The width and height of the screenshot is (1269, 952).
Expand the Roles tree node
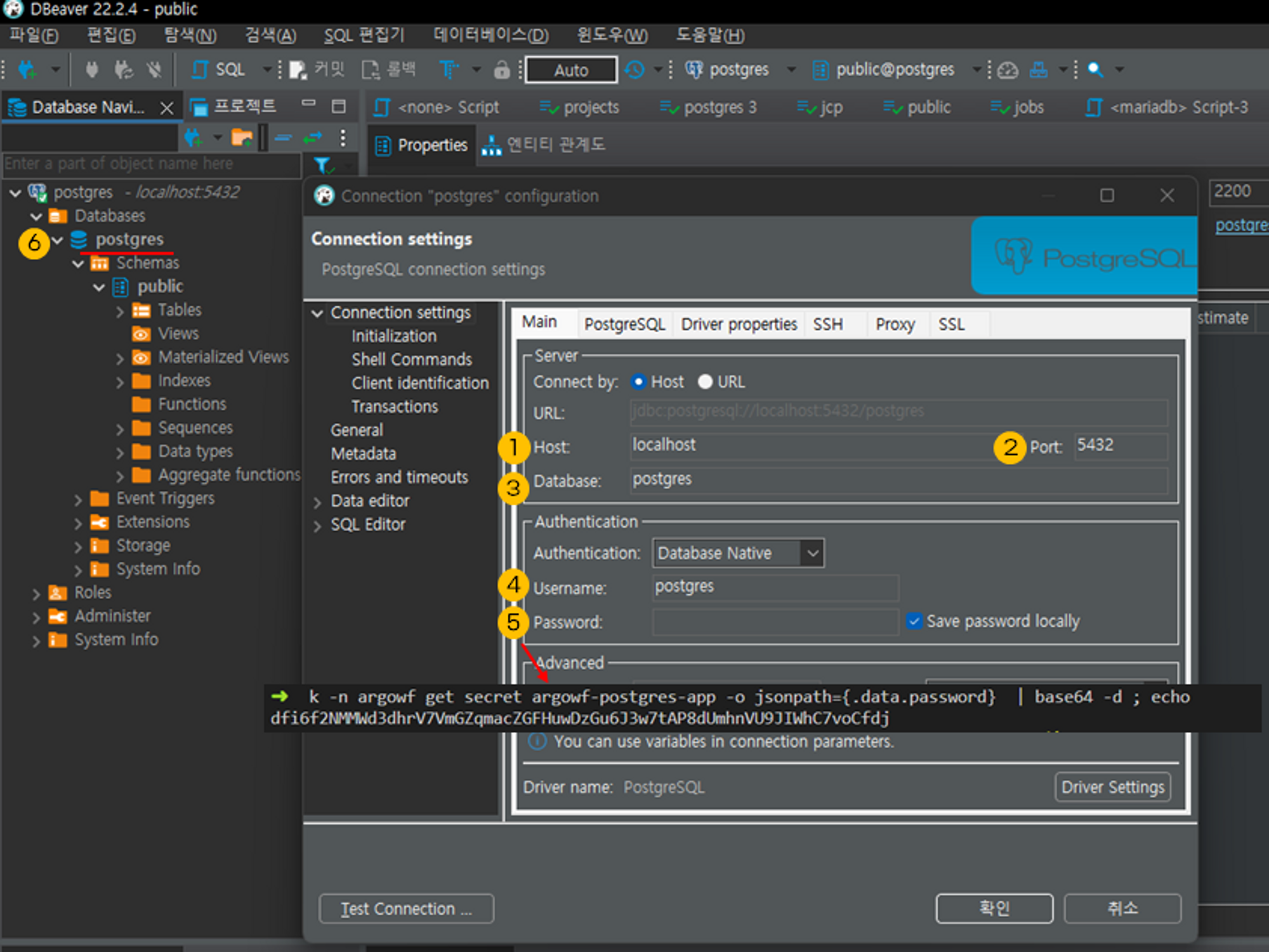36,594
